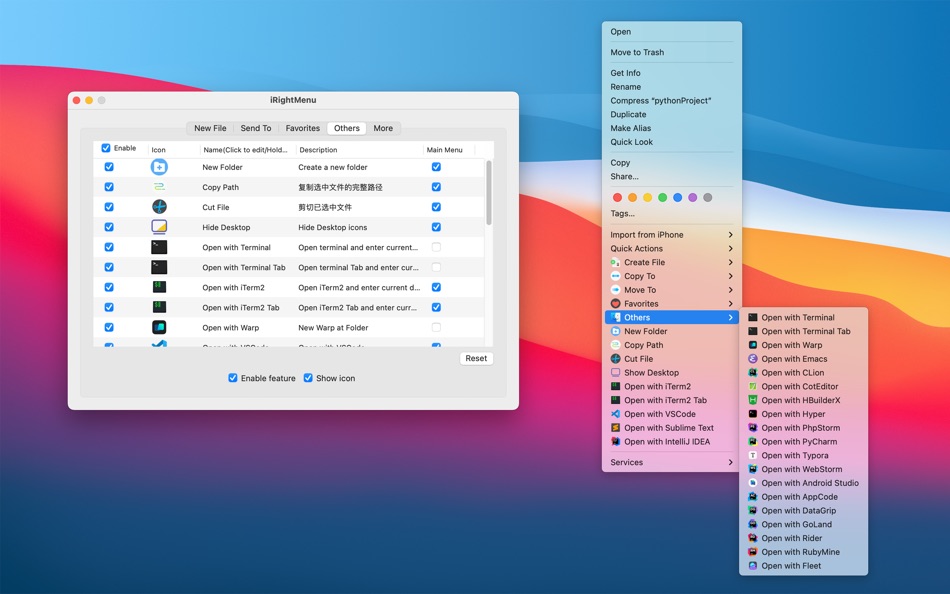Expand the Others submenu entry
The height and width of the screenshot is (594, 950).
pos(671,318)
